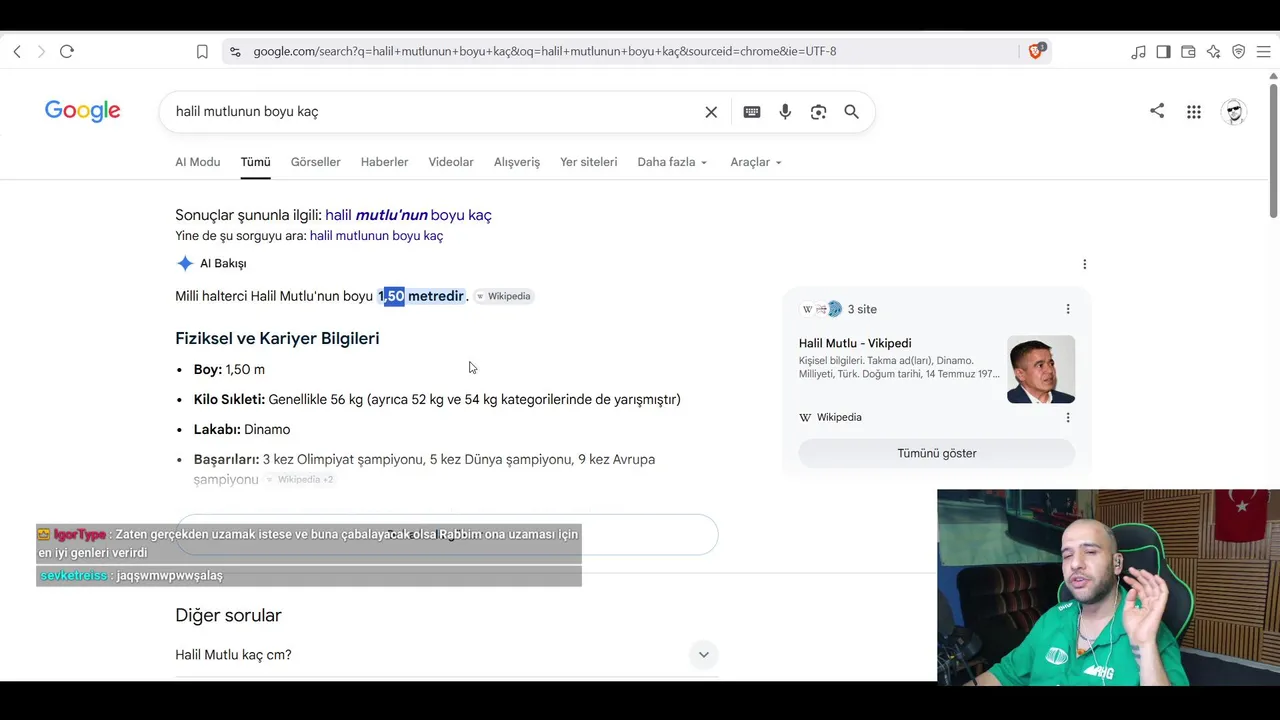This screenshot has width=1280, height=720.
Task: Open Halil Mutlu portrait thumbnail
Action: (1041, 369)
